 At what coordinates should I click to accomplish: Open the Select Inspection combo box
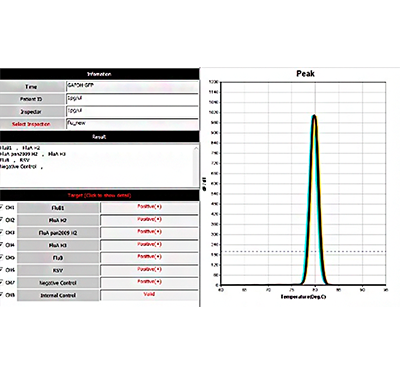pyautogui.click(x=132, y=124)
